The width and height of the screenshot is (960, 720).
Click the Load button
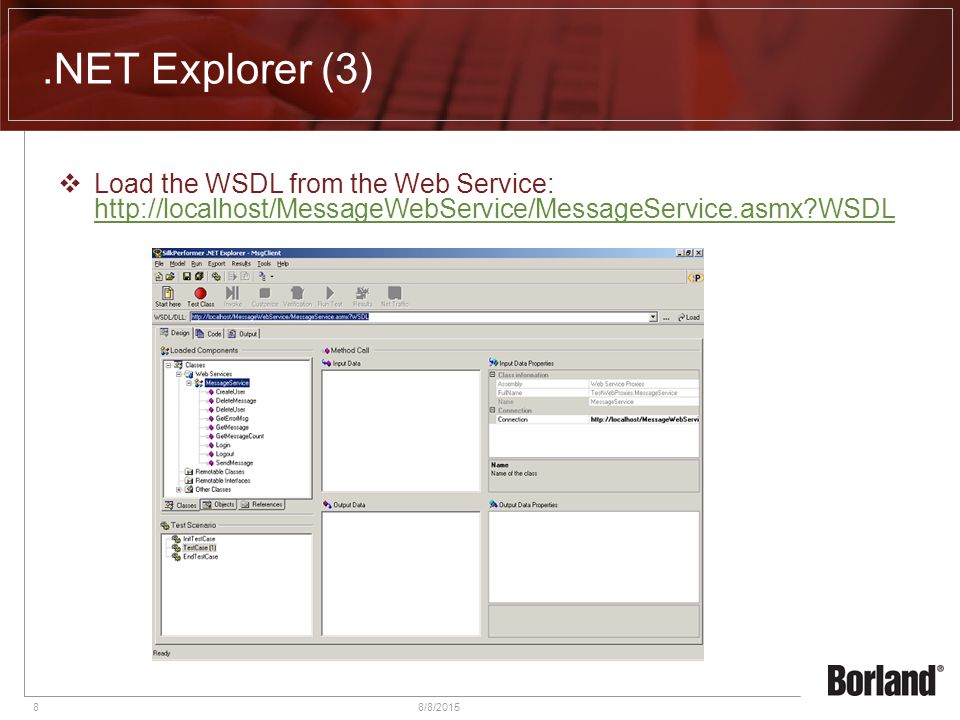[689, 317]
